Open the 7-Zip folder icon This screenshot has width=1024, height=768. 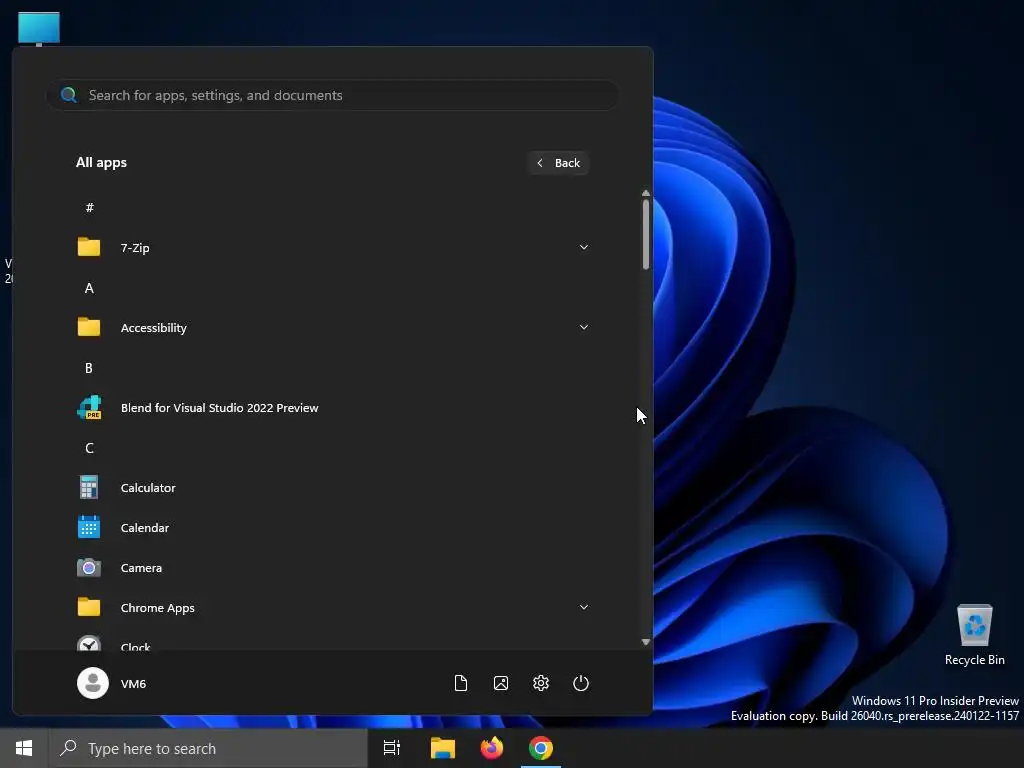[x=89, y=247]
